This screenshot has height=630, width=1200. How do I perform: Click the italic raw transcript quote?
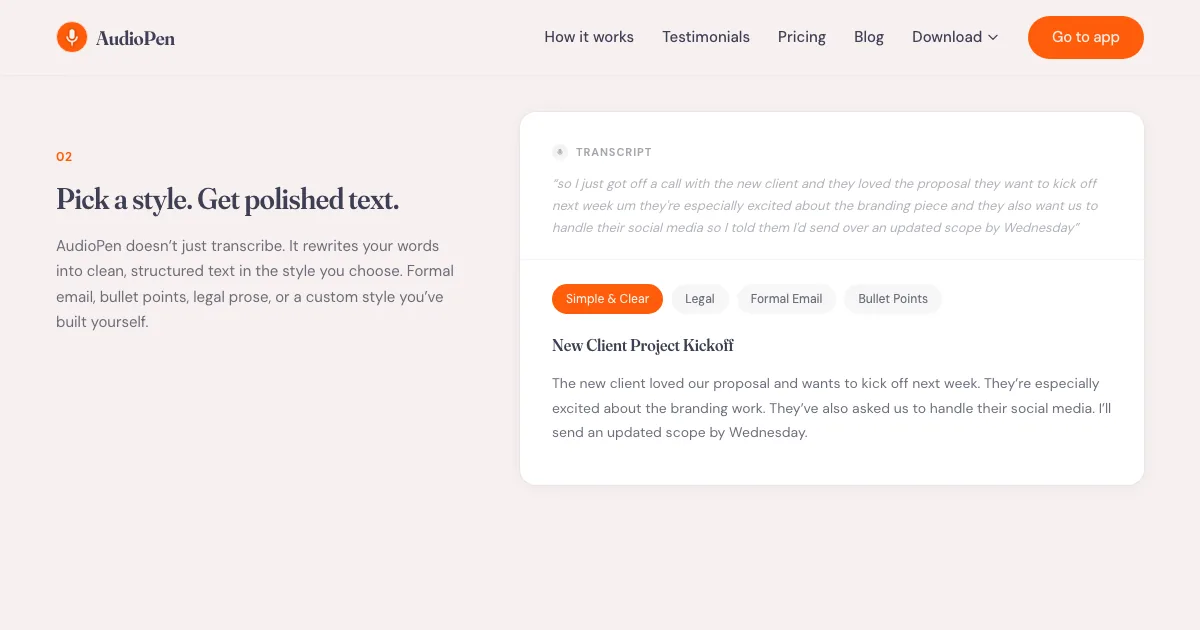[x=825, y=206]
